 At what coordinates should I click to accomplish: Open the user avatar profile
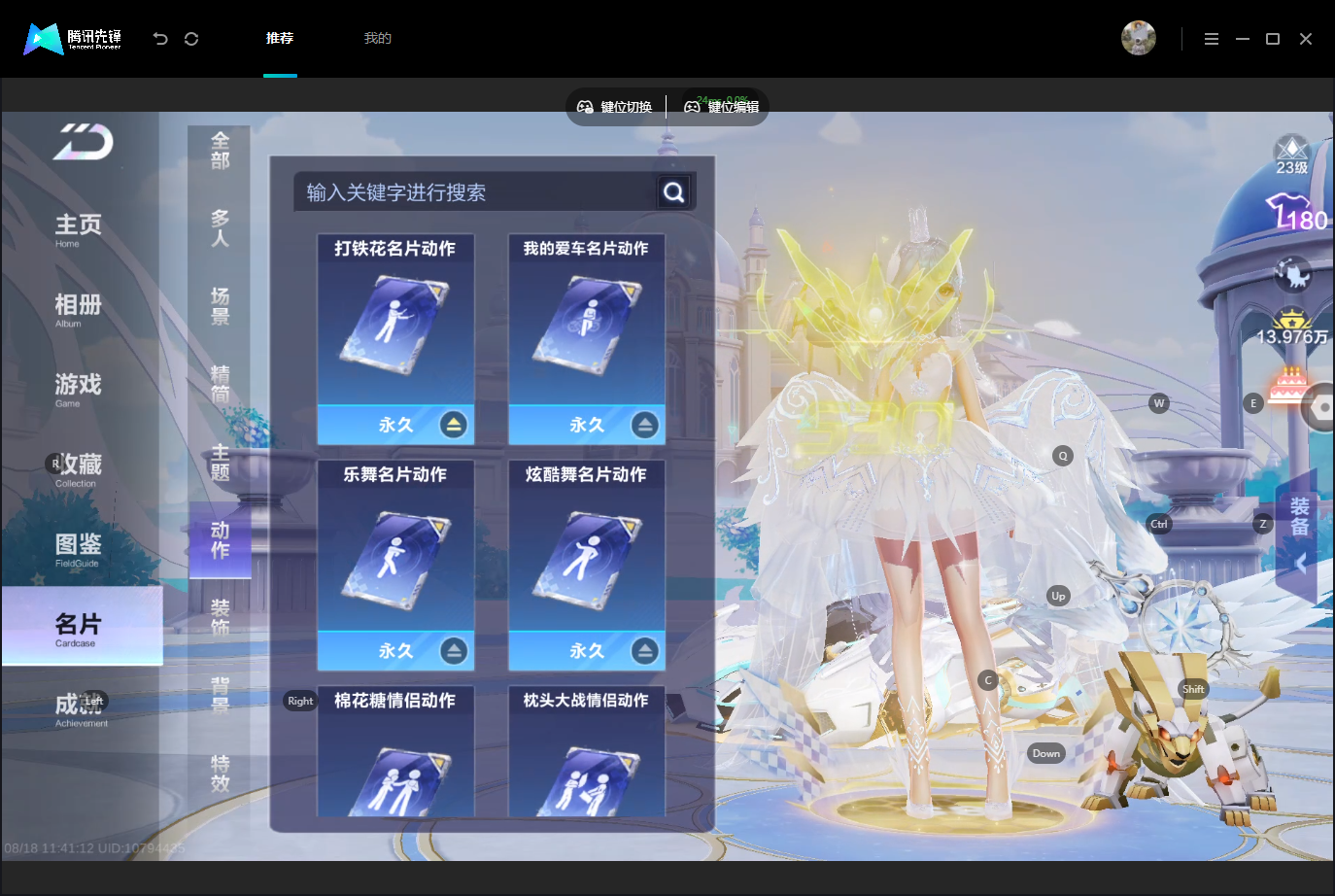tap(1139, 38)
